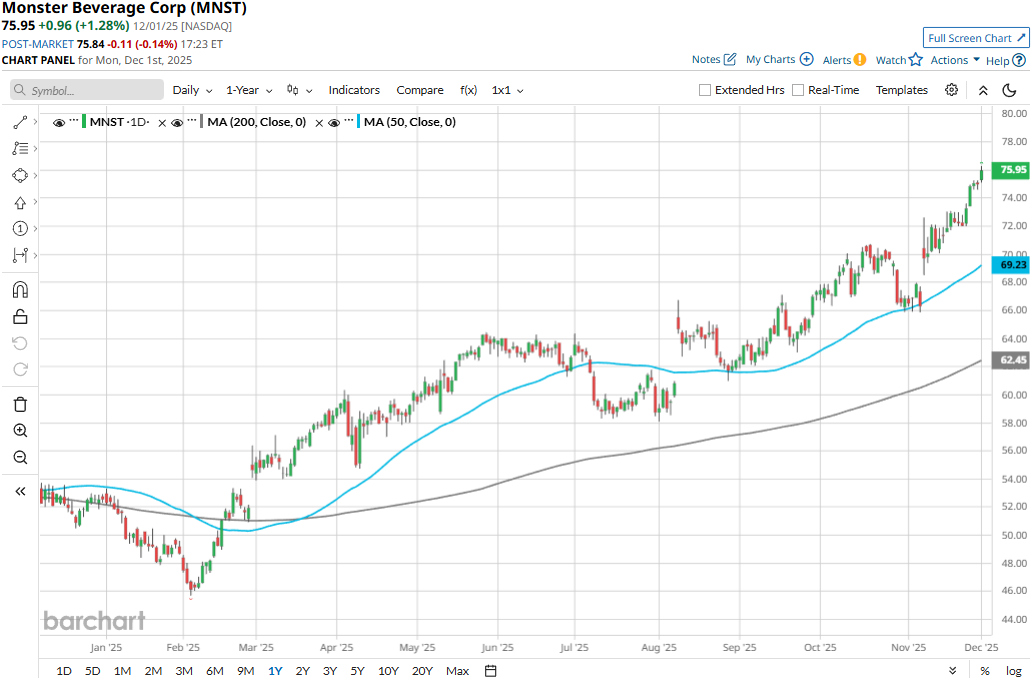Open the Templates link
This screenshot has height=678, width=1032.
pyautogui.click(x=901, y=90)
